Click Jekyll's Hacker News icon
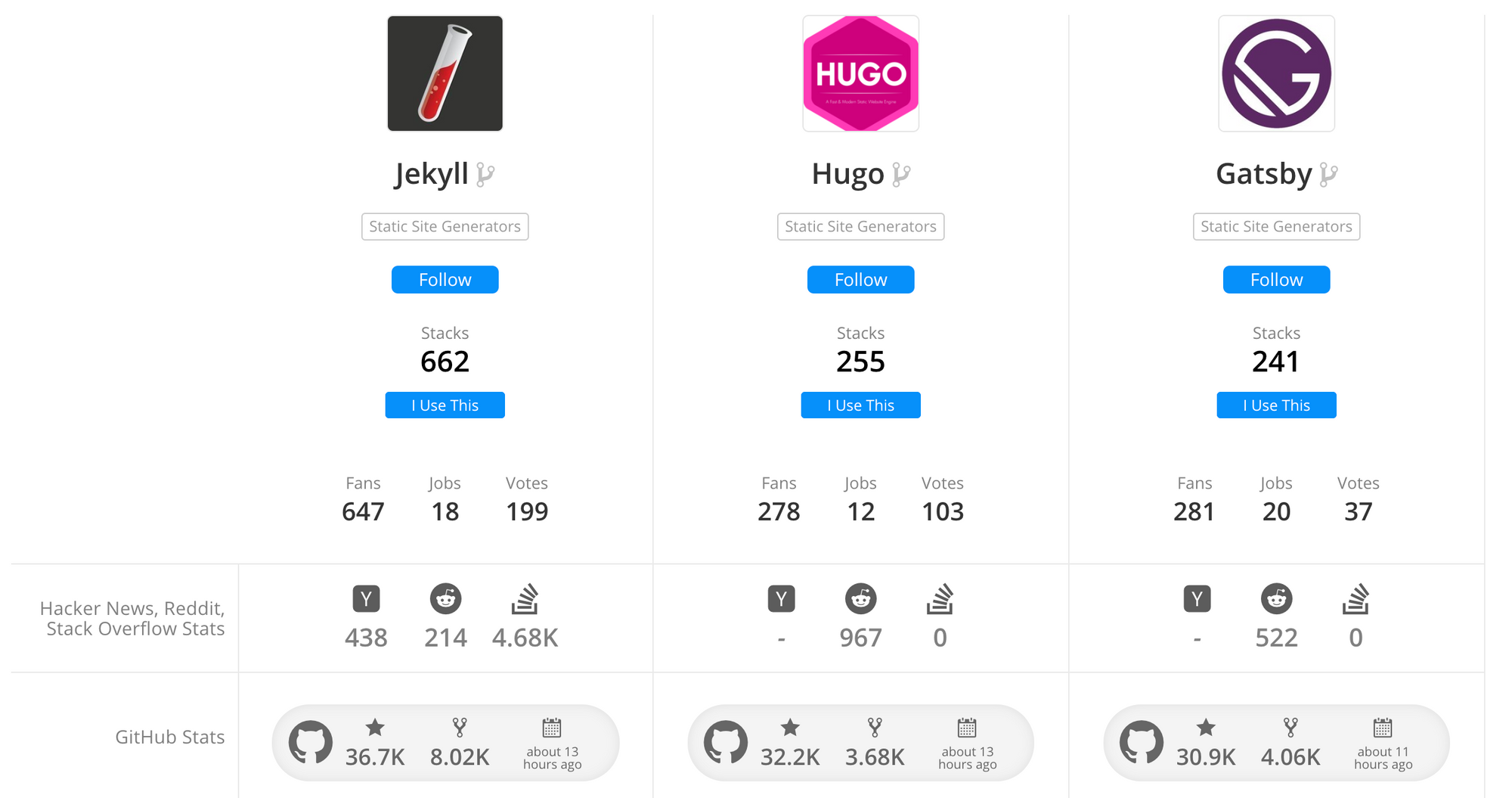This screenshot has width=1512, height=798. 366,599
